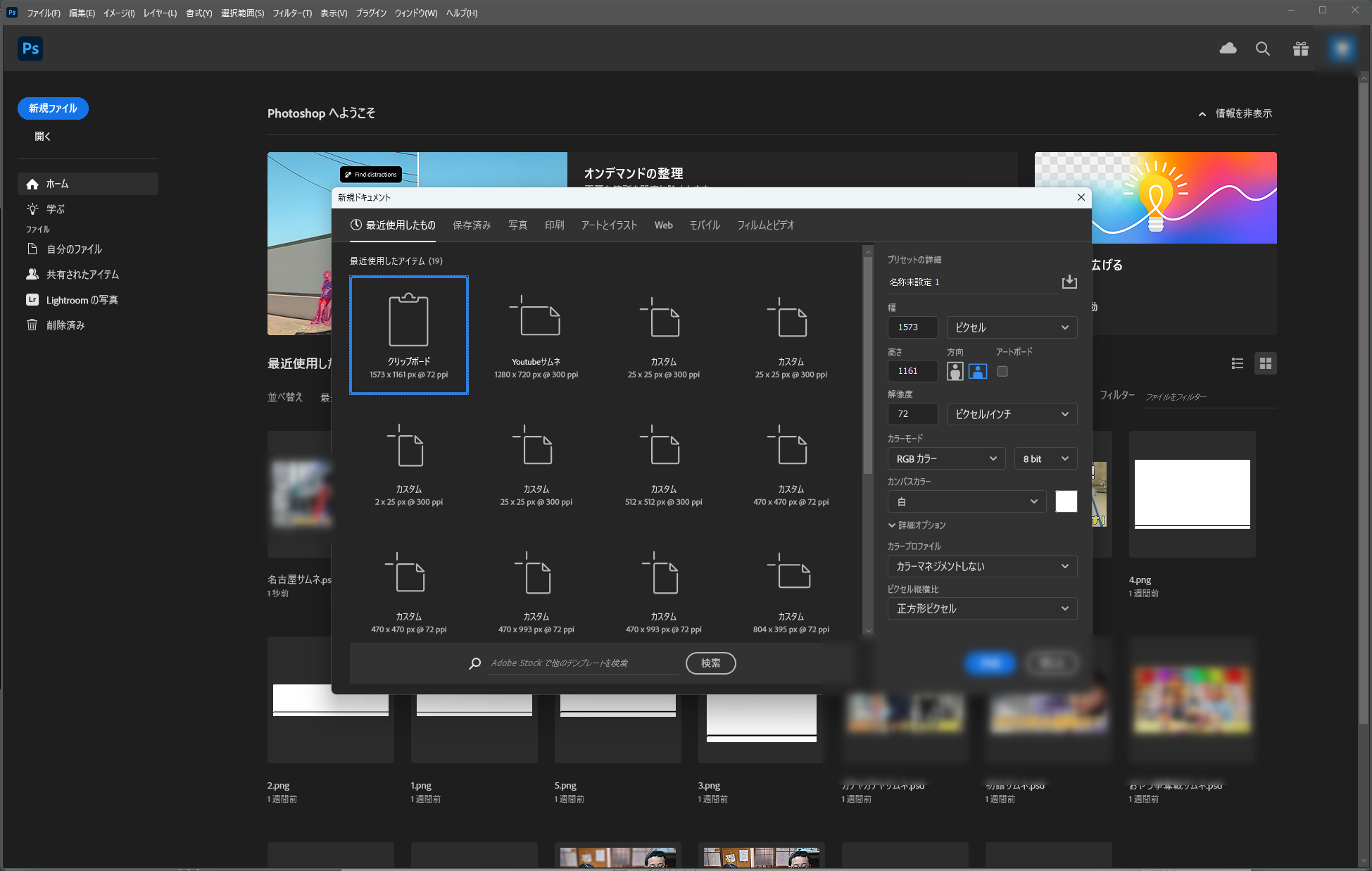The width and height of the screenshot is (1372, 871).
Task: Open the width unit ピクセル dropdown
Action: pyautogui.click(x=1012, y=327)
